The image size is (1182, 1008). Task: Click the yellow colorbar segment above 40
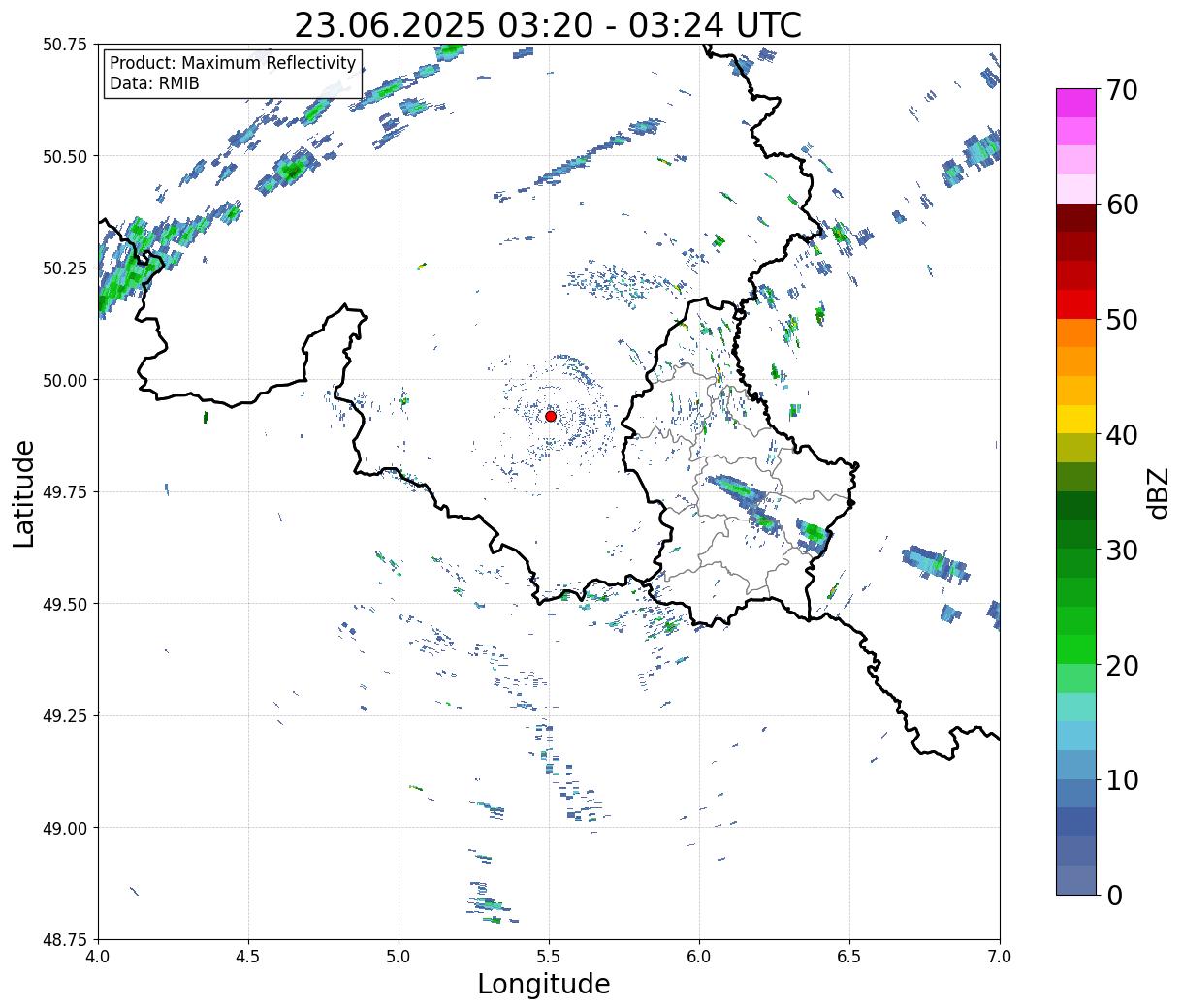(1076, 419)
